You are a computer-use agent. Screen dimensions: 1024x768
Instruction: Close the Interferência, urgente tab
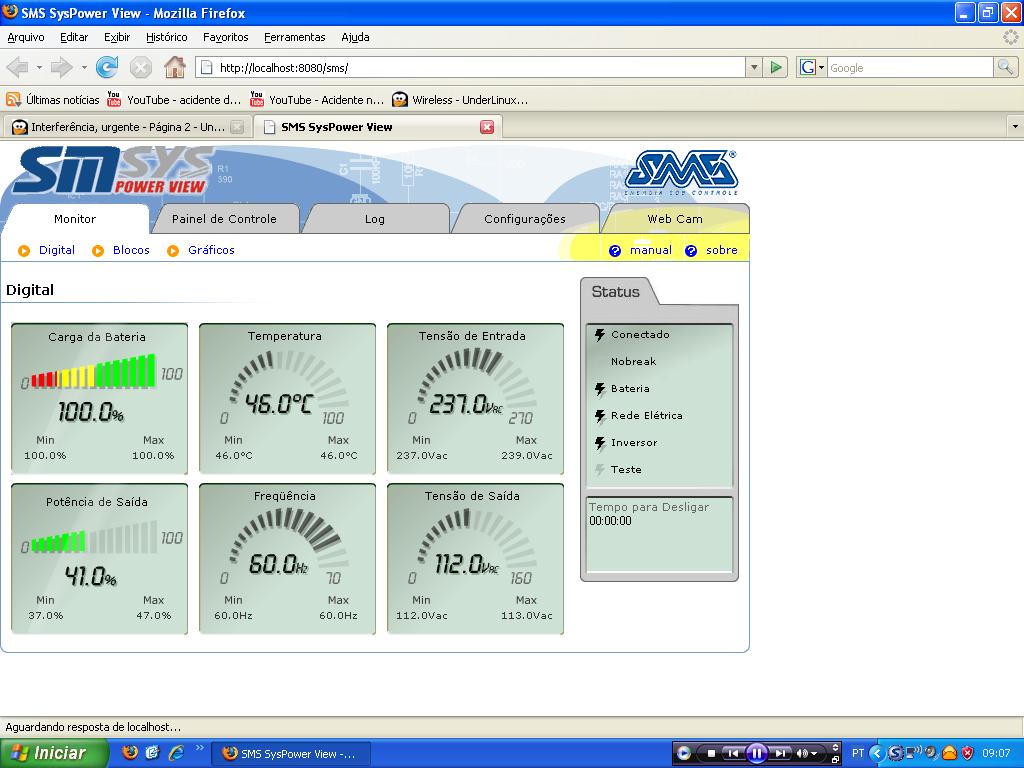coord(238,127)
